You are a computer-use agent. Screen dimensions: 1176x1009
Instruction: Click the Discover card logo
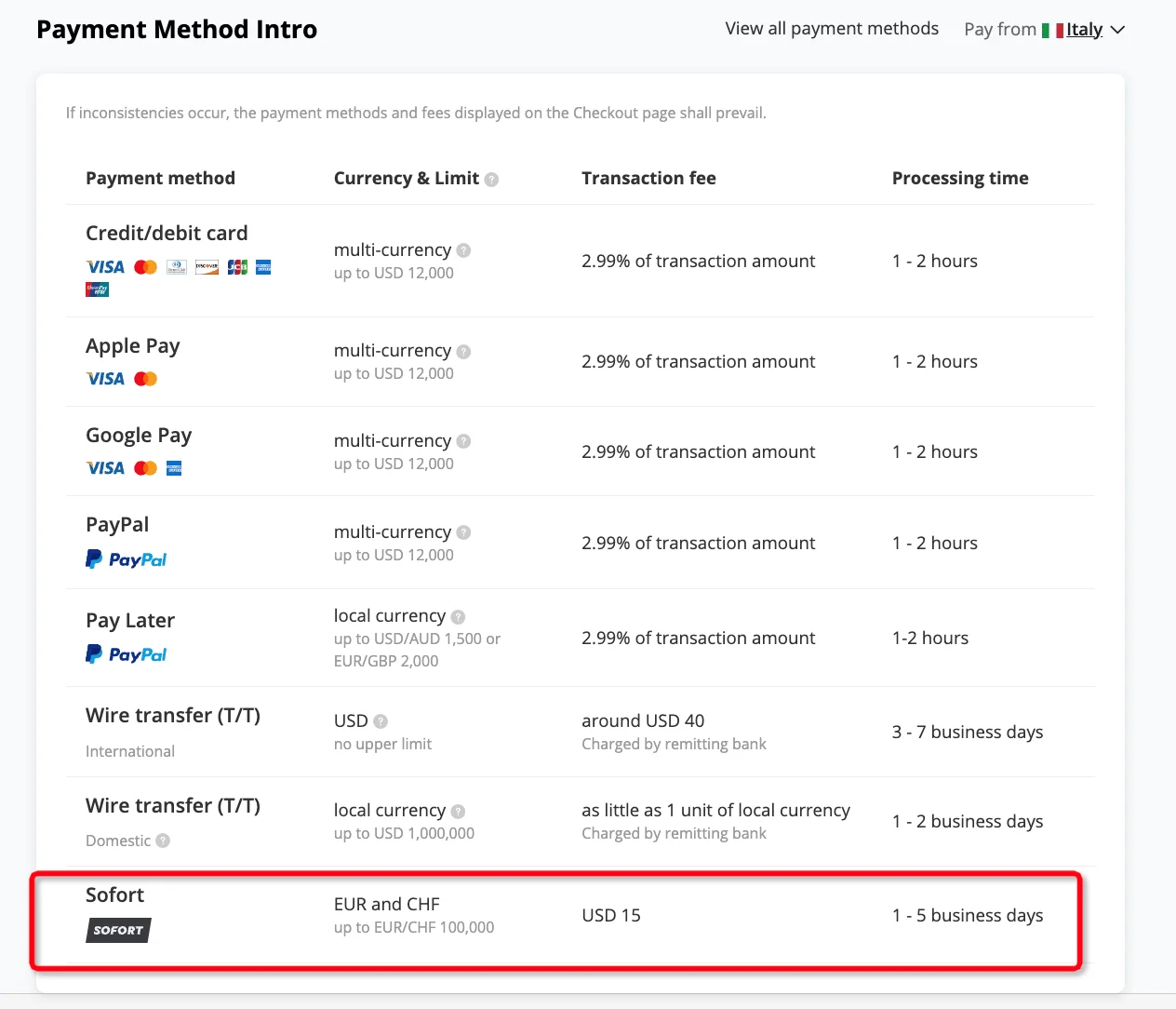pos(207,267)
